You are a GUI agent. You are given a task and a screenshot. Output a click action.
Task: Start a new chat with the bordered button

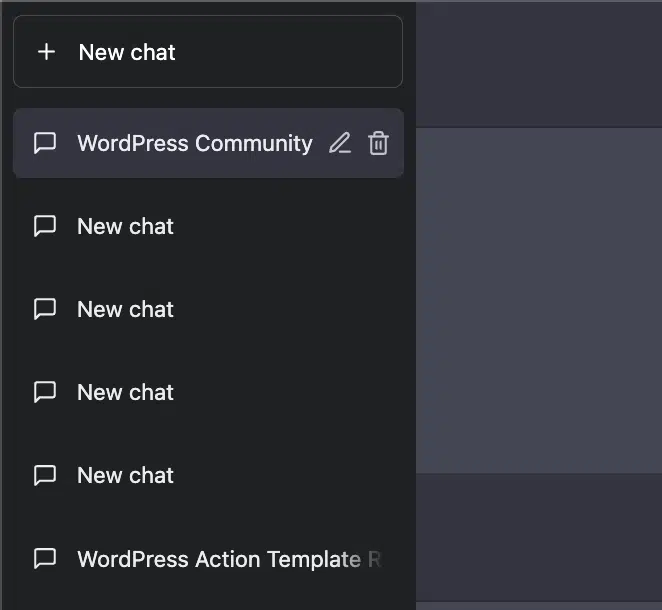[208, 52]
